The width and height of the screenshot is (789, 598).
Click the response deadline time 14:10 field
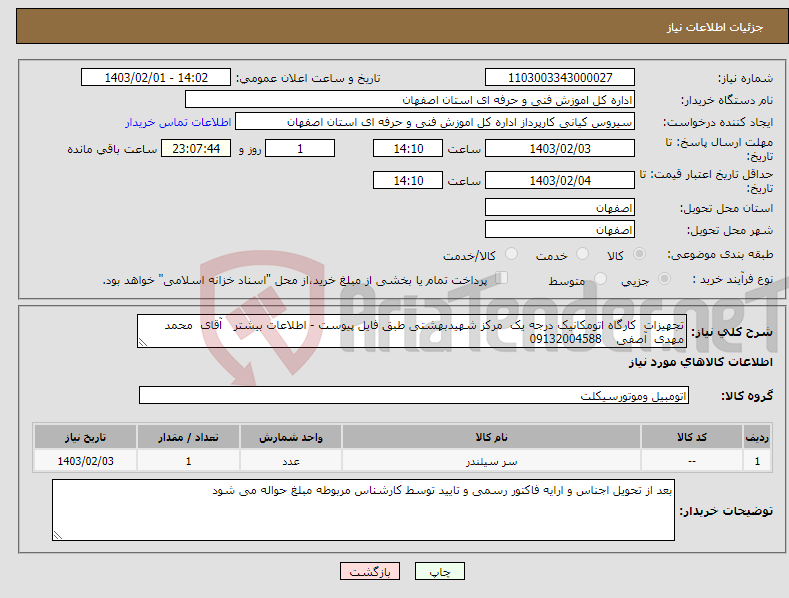click(408, 148)
